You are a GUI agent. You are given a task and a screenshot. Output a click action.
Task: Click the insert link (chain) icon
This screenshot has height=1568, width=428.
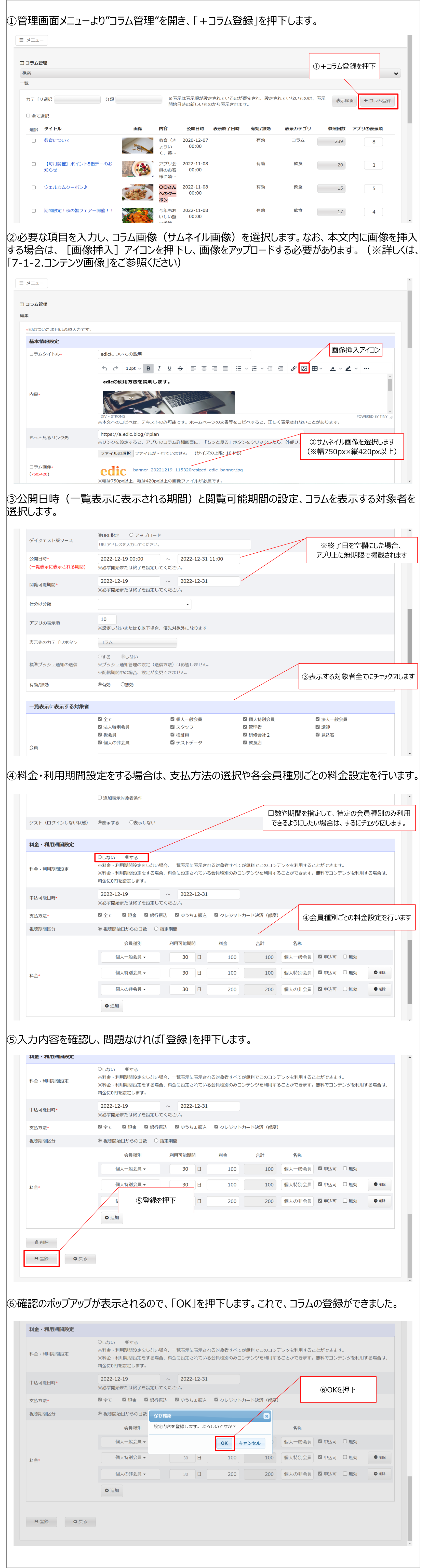pos(293,368)
